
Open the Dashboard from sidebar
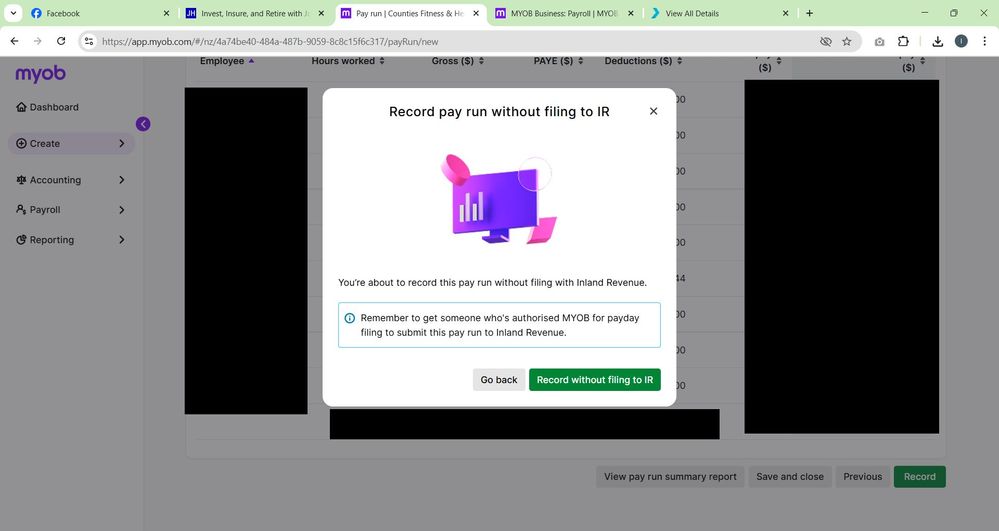[x=54, y=107]
